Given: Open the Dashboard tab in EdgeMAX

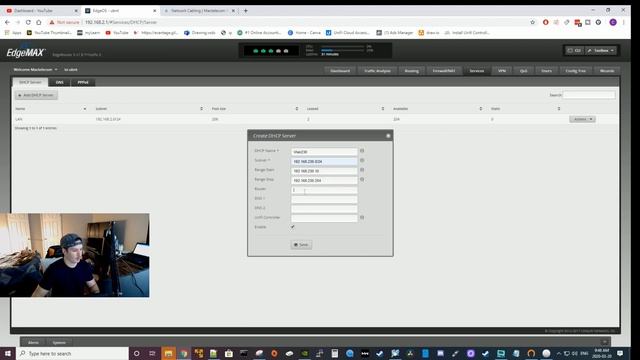Looking at the screenshot, I should (340, 71).
